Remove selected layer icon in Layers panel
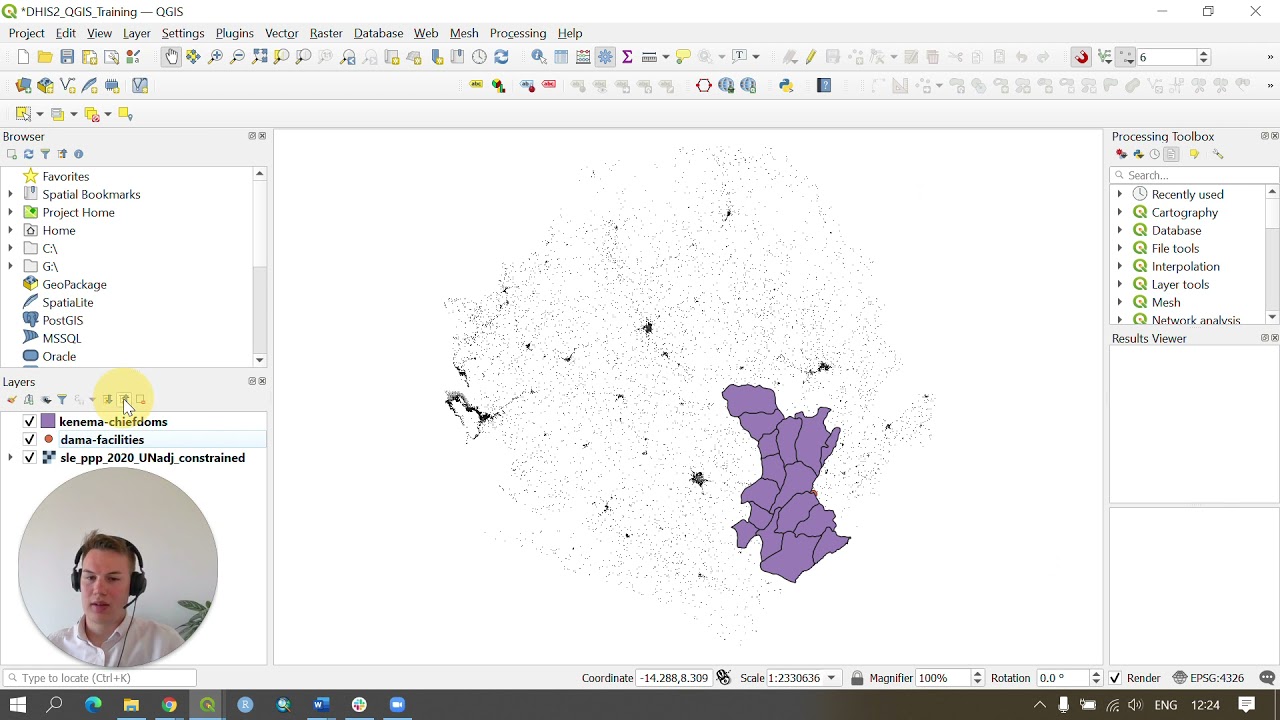Screen dimensions: 1280x720 tap(140, 400)
